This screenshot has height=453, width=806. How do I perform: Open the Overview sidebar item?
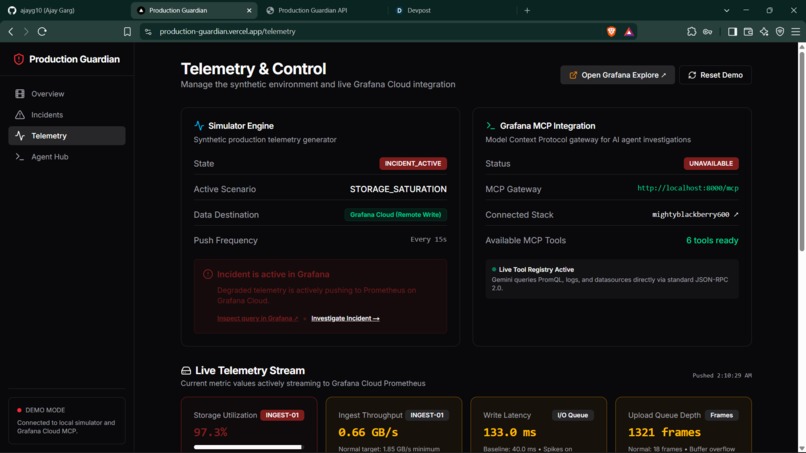pos(67,94)
